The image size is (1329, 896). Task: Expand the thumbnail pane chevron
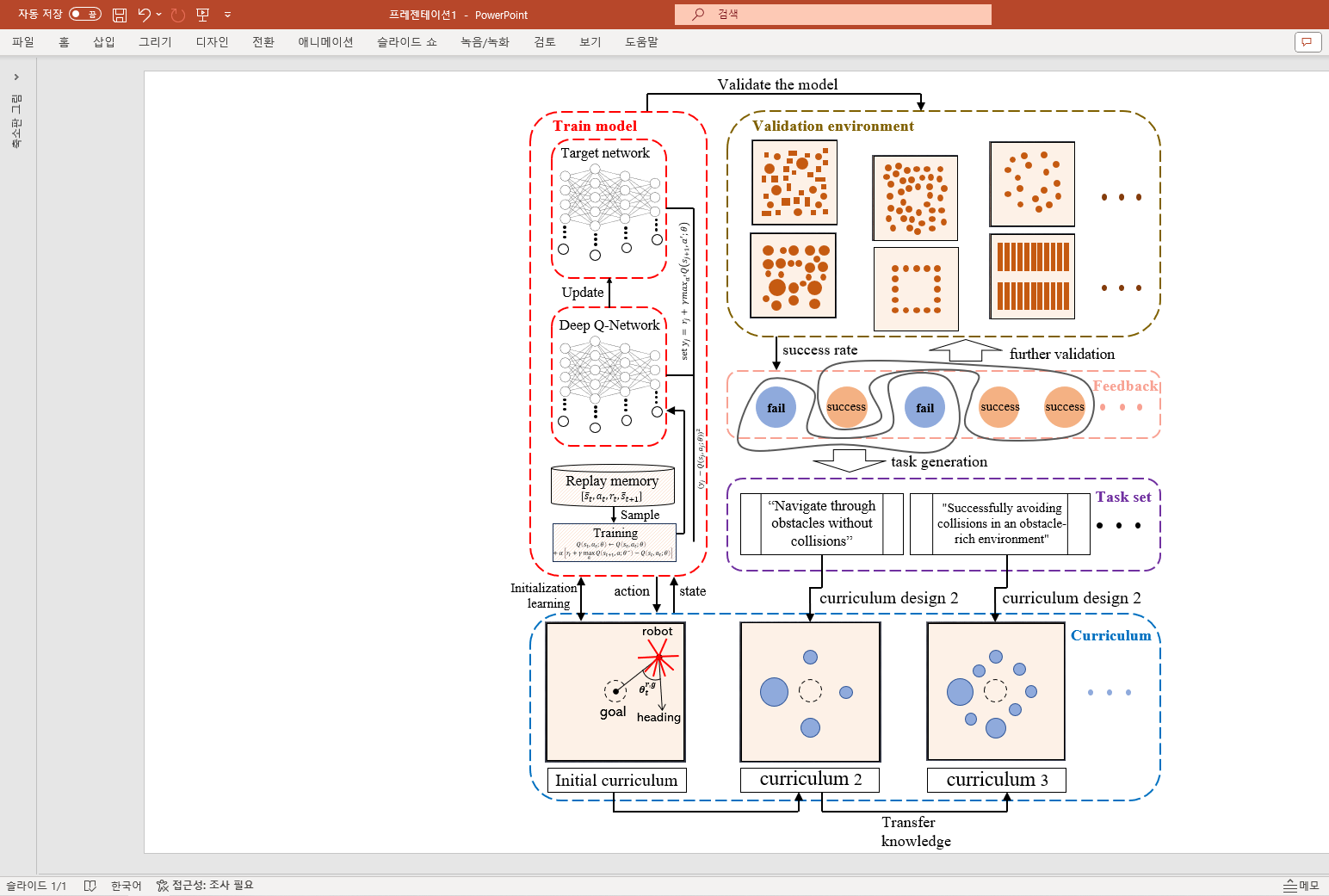(x=16, y=77)
